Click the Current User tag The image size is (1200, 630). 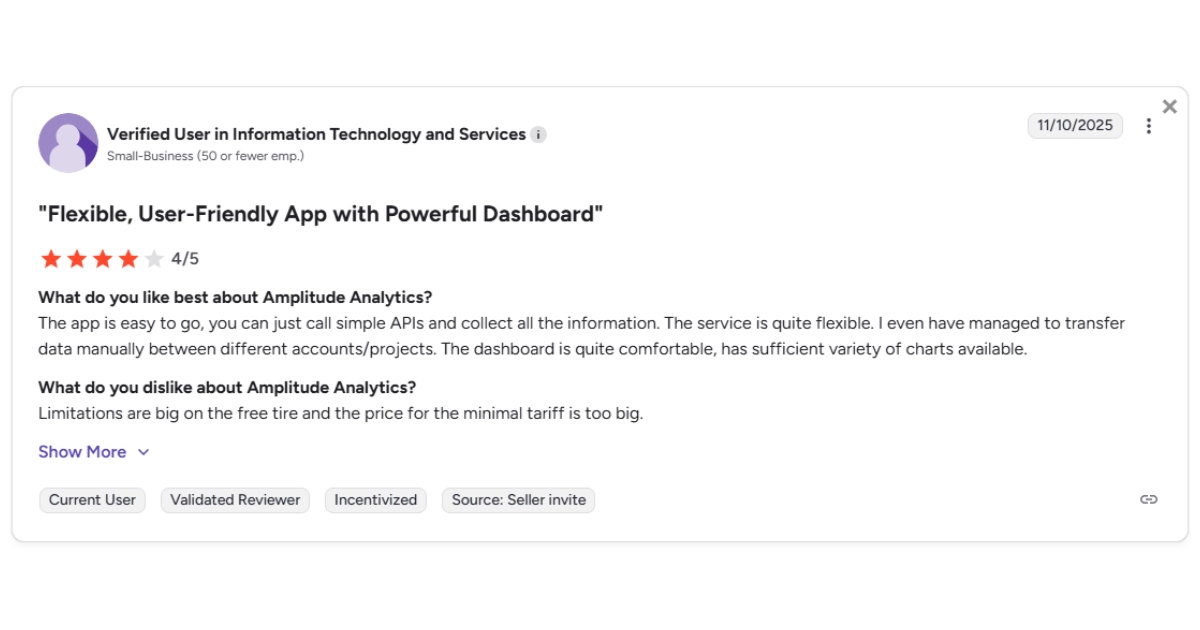(x=92, y=500)
